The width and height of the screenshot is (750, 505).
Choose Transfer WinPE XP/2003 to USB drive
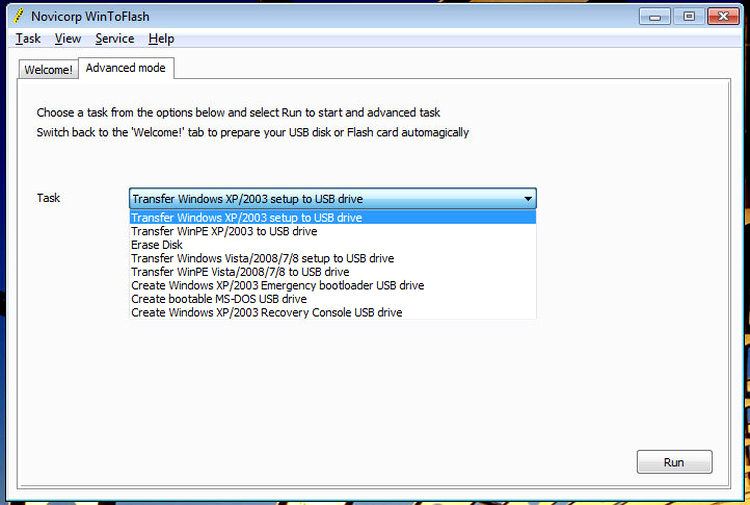coord(332,231)
